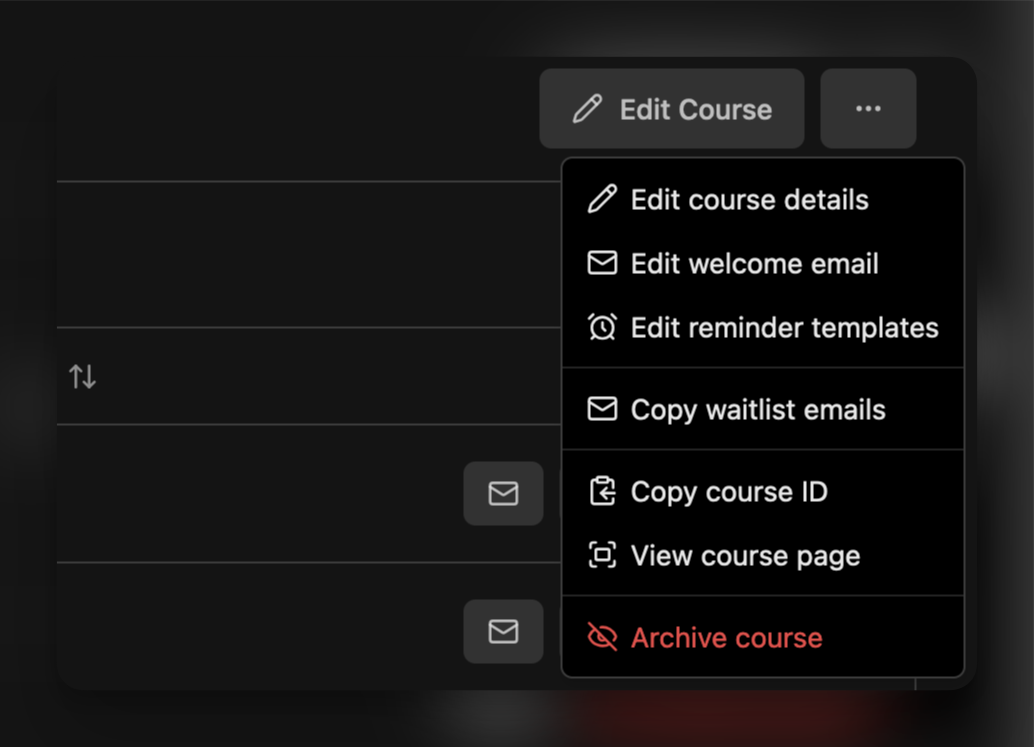Select the alarm clock icon for reminder templates
This screenshot has width=1034, height=747.
(601, 327)
